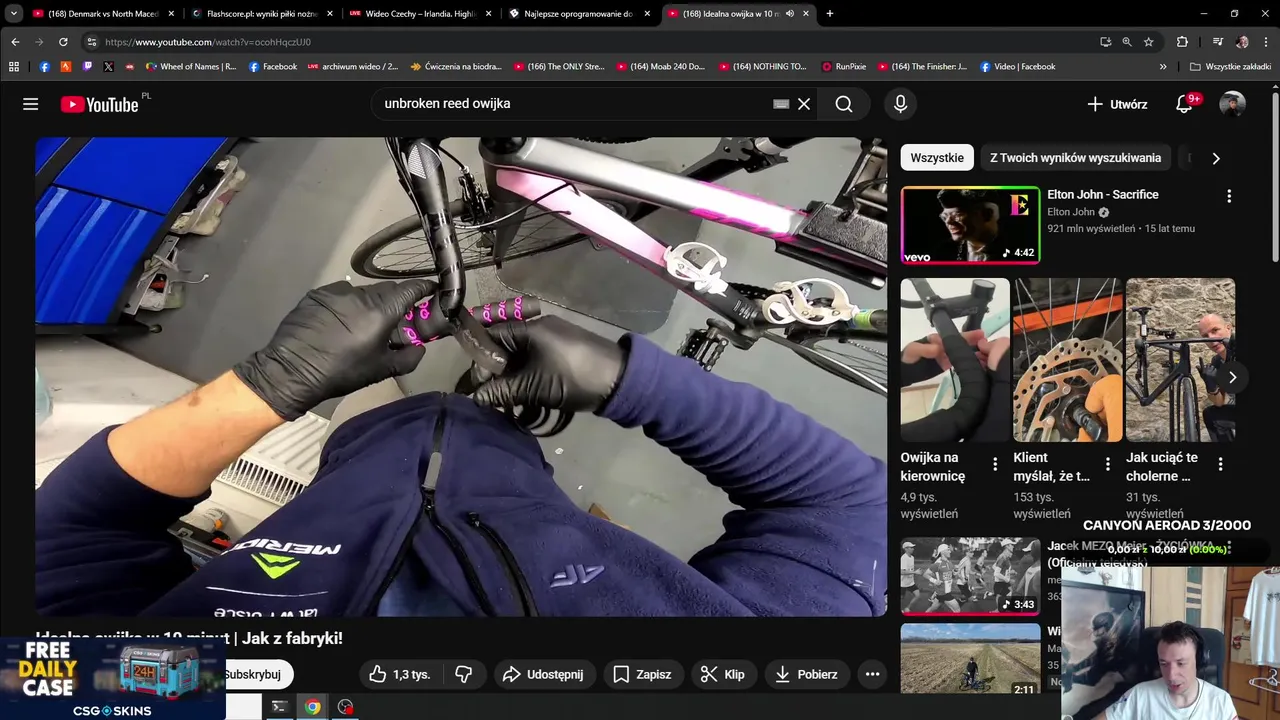Image resolution: width=1280 pixels, height=720 pixels.
Task: Open options for 'Jak uciąć te cholerne' short
Action: (1220, 464)
